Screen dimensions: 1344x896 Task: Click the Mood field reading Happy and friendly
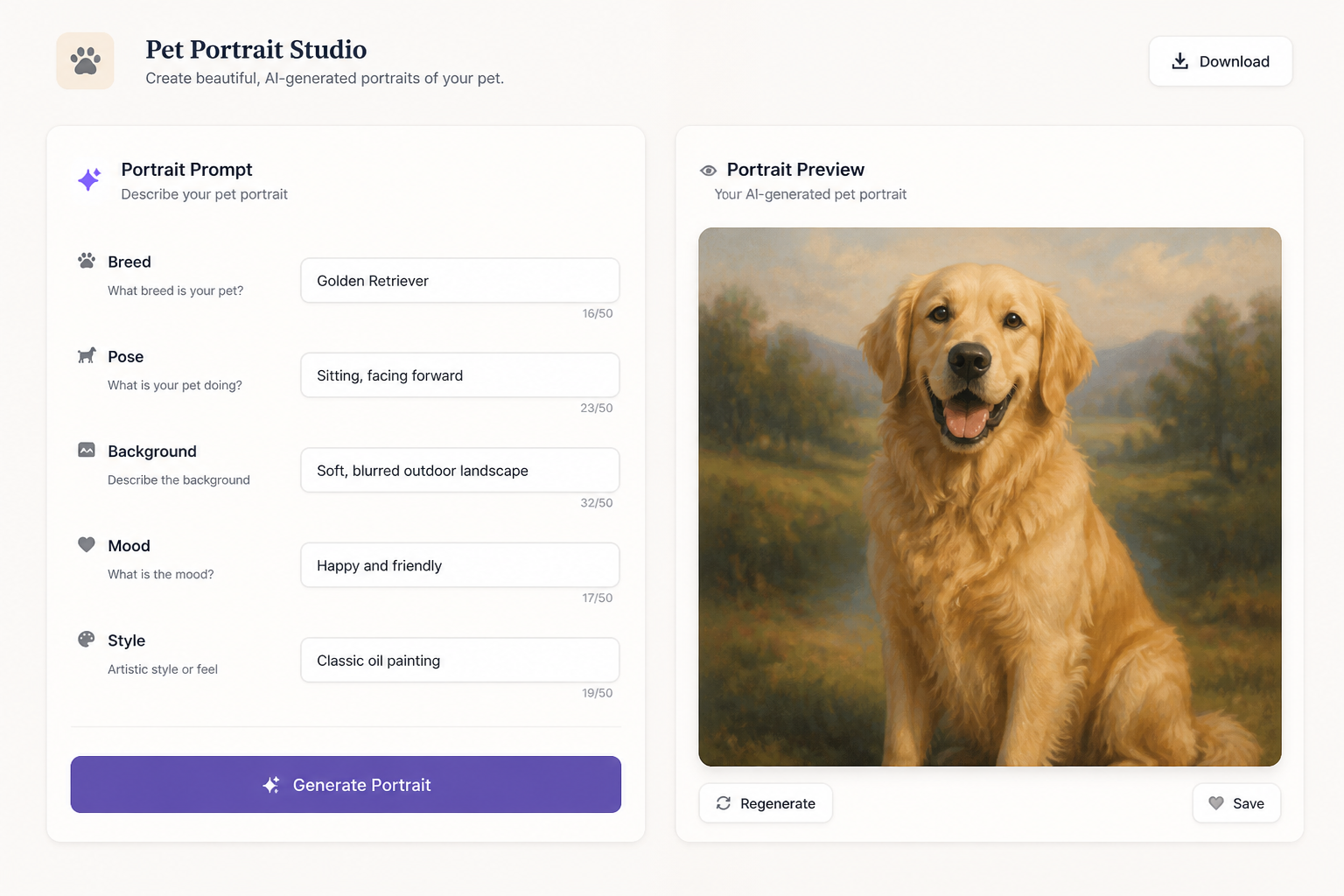(460, 565)
